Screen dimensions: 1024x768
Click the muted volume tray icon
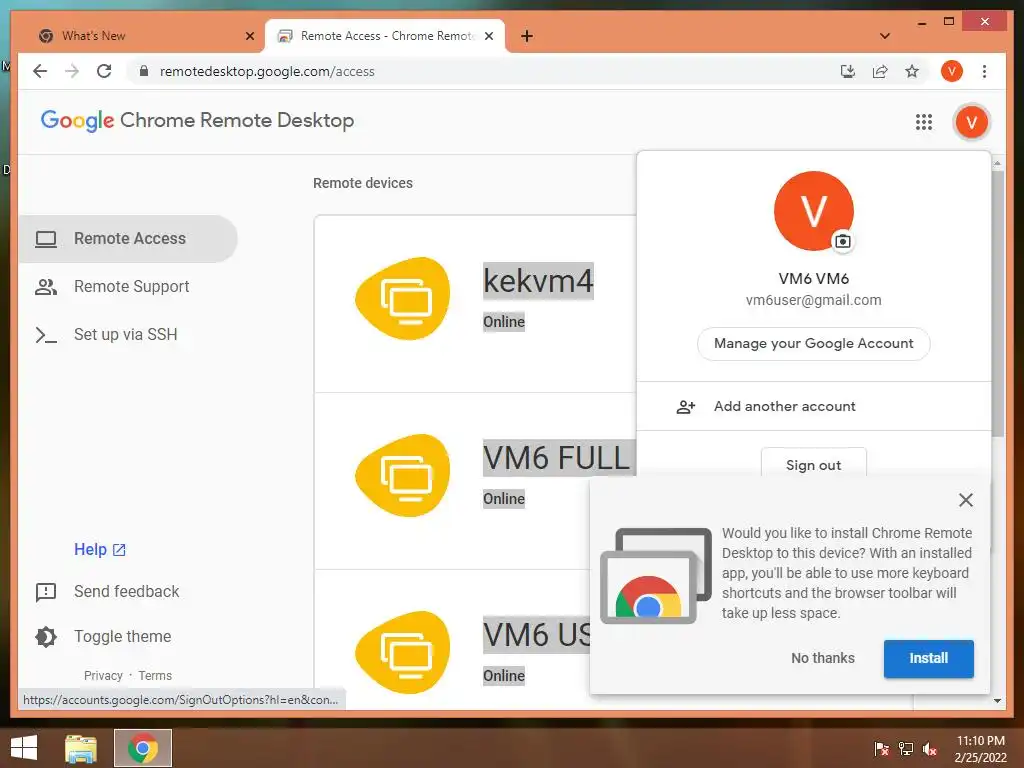pyautogui.click(x=930, y=748)
